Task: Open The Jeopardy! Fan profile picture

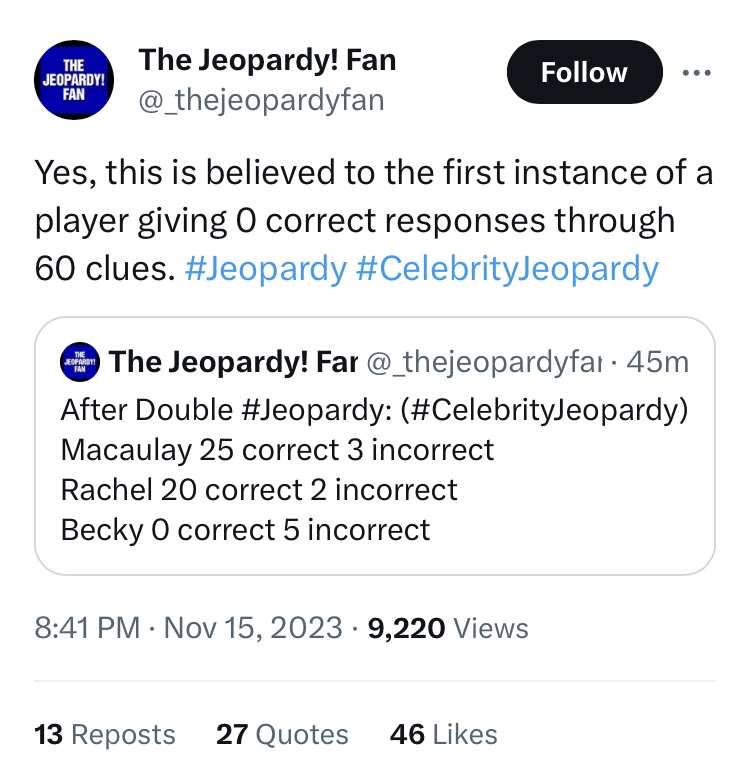Action: tap(74, 79)
